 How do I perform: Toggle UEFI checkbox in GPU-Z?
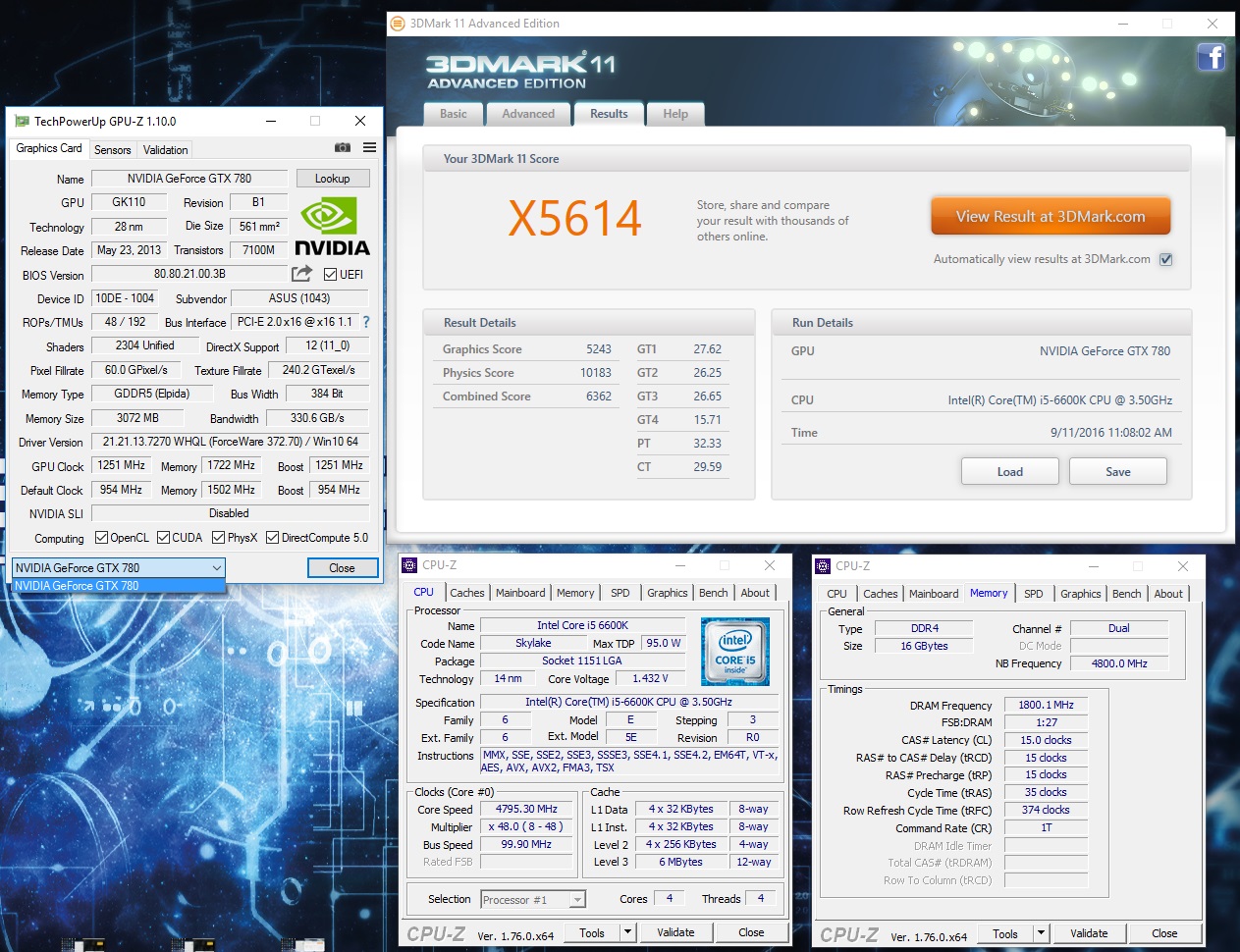[331, 275]
